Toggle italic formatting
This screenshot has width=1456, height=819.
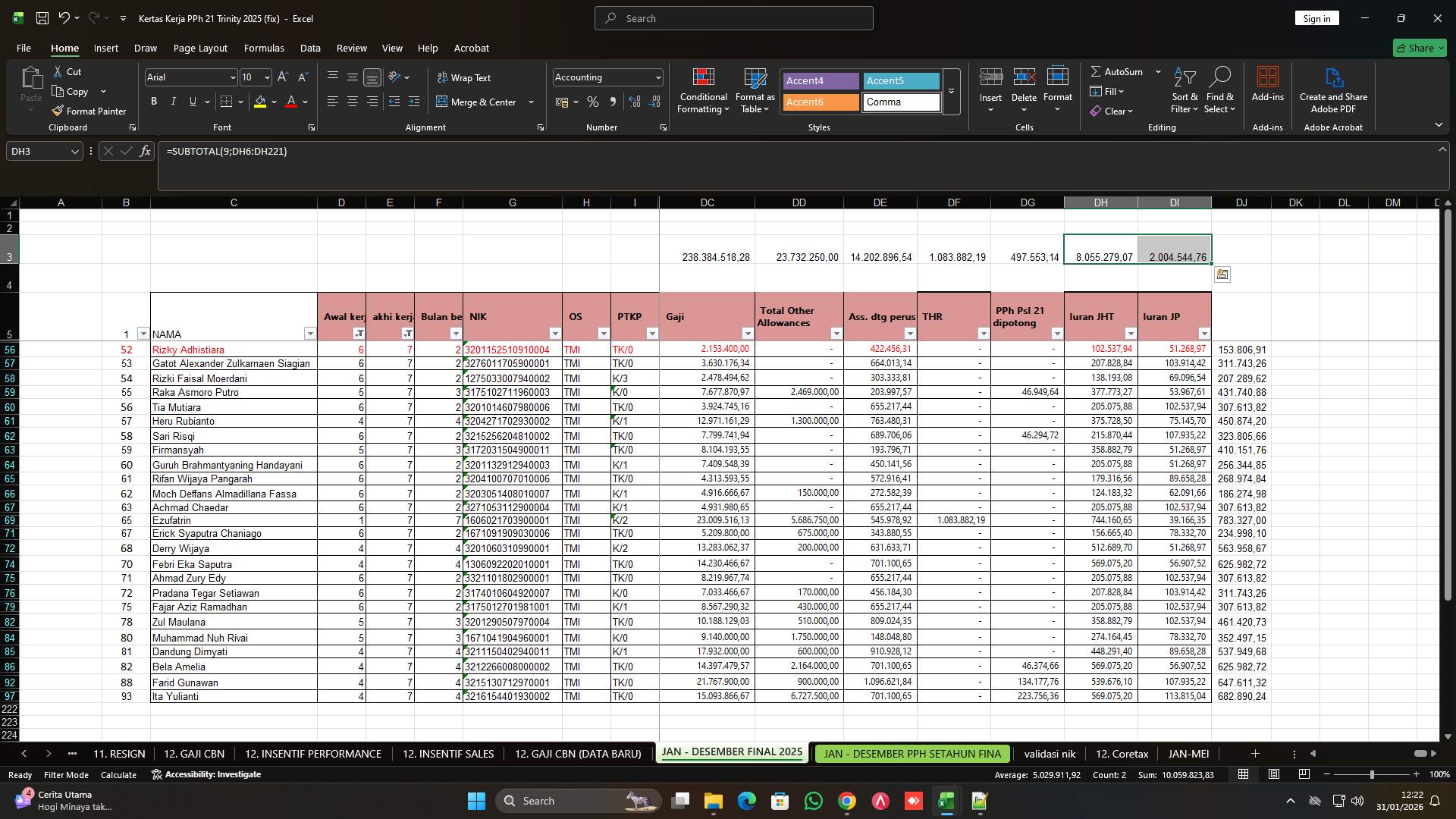point(173,101)
